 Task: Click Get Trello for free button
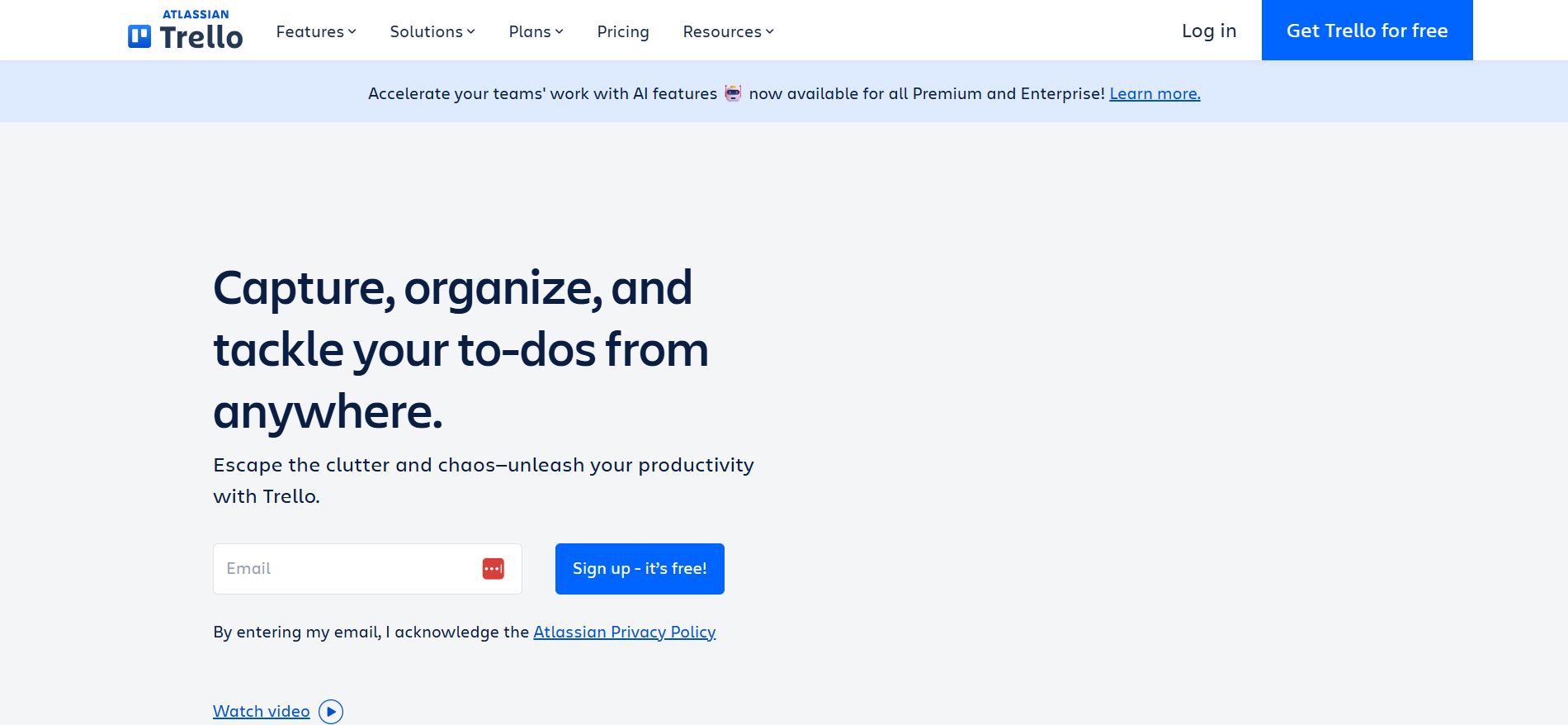tap(1367, 30)
